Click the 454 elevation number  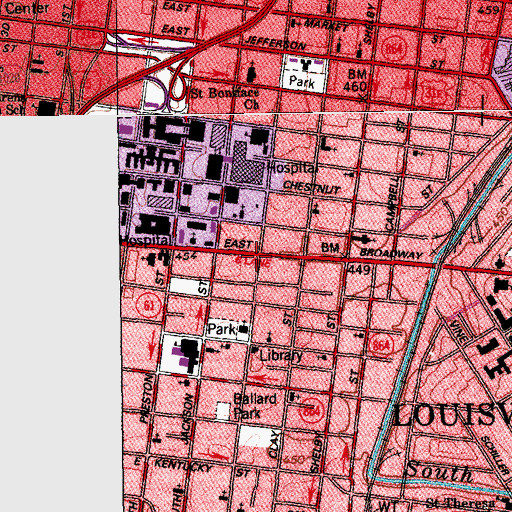pos(186,256)
